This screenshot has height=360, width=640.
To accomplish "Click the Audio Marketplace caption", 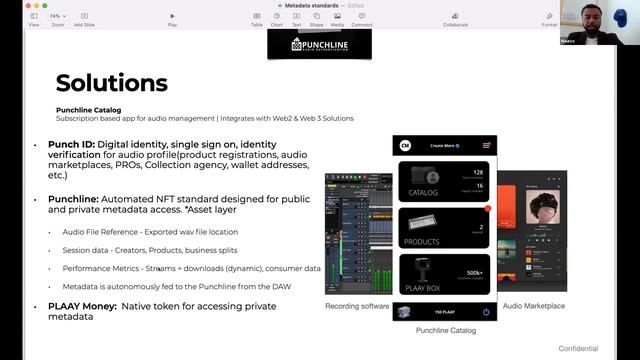I will point(533,306).
